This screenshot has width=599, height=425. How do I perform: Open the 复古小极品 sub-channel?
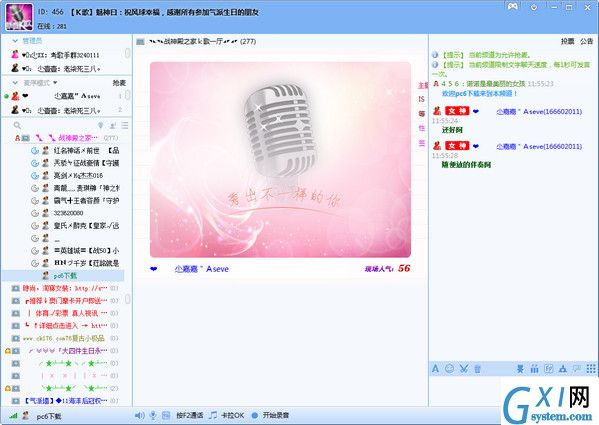click(x=63, y=338)
